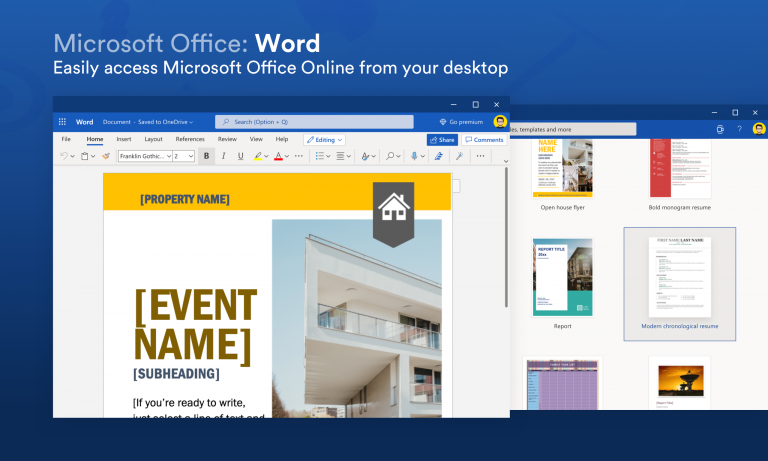This screenshot has width=768, height=461.
Task: Toggle Italic formatting
Action: (224, 156)
